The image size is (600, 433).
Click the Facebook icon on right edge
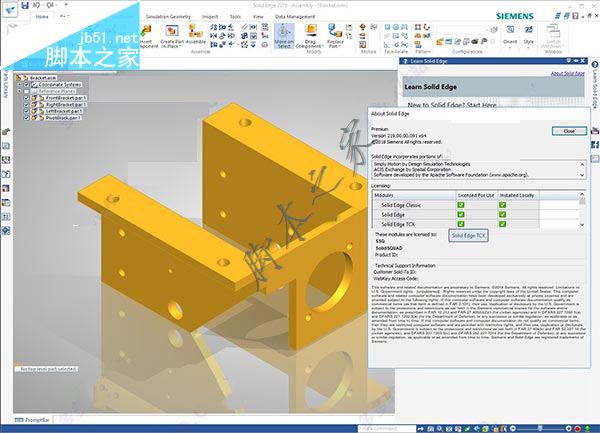click(595, 145)
